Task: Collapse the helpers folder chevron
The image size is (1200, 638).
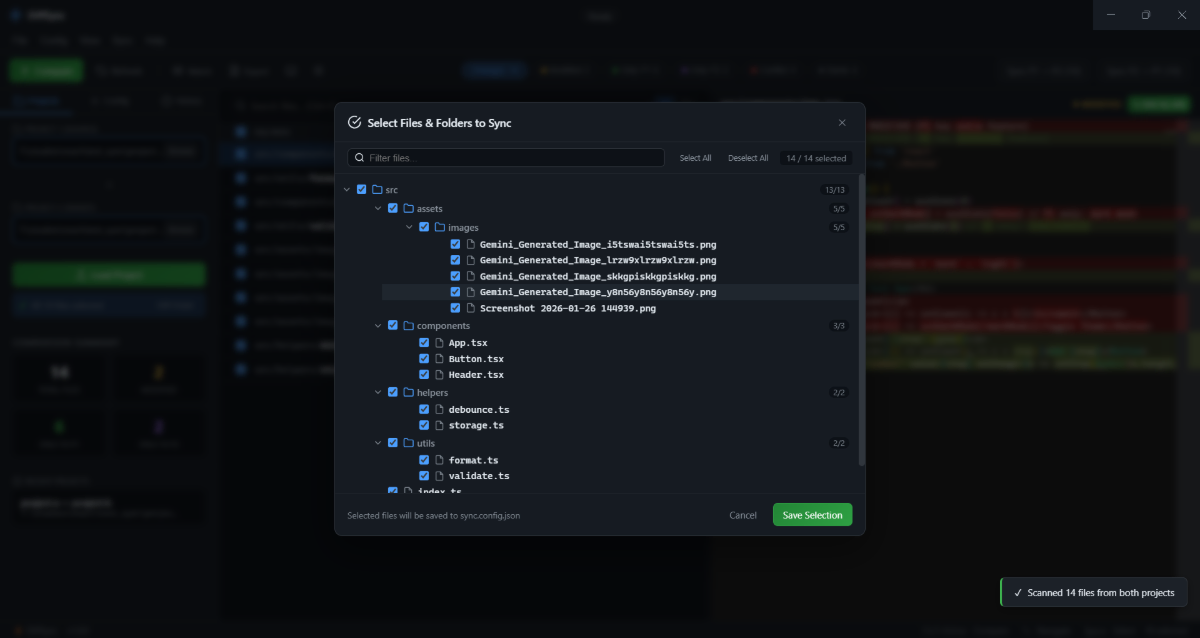Action: (378, 392)
